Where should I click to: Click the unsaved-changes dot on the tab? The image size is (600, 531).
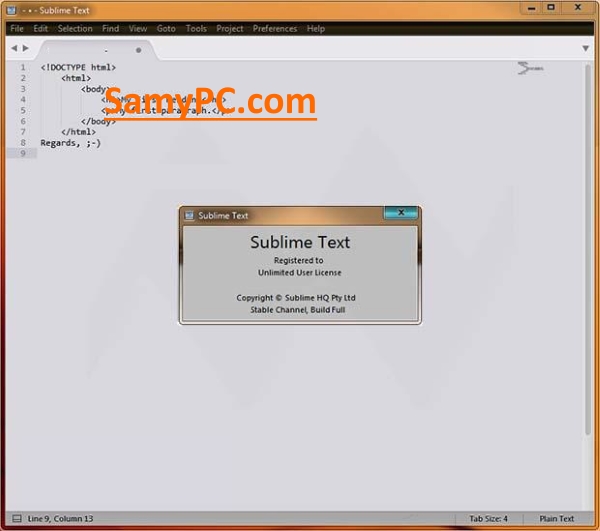pos(139,50)
